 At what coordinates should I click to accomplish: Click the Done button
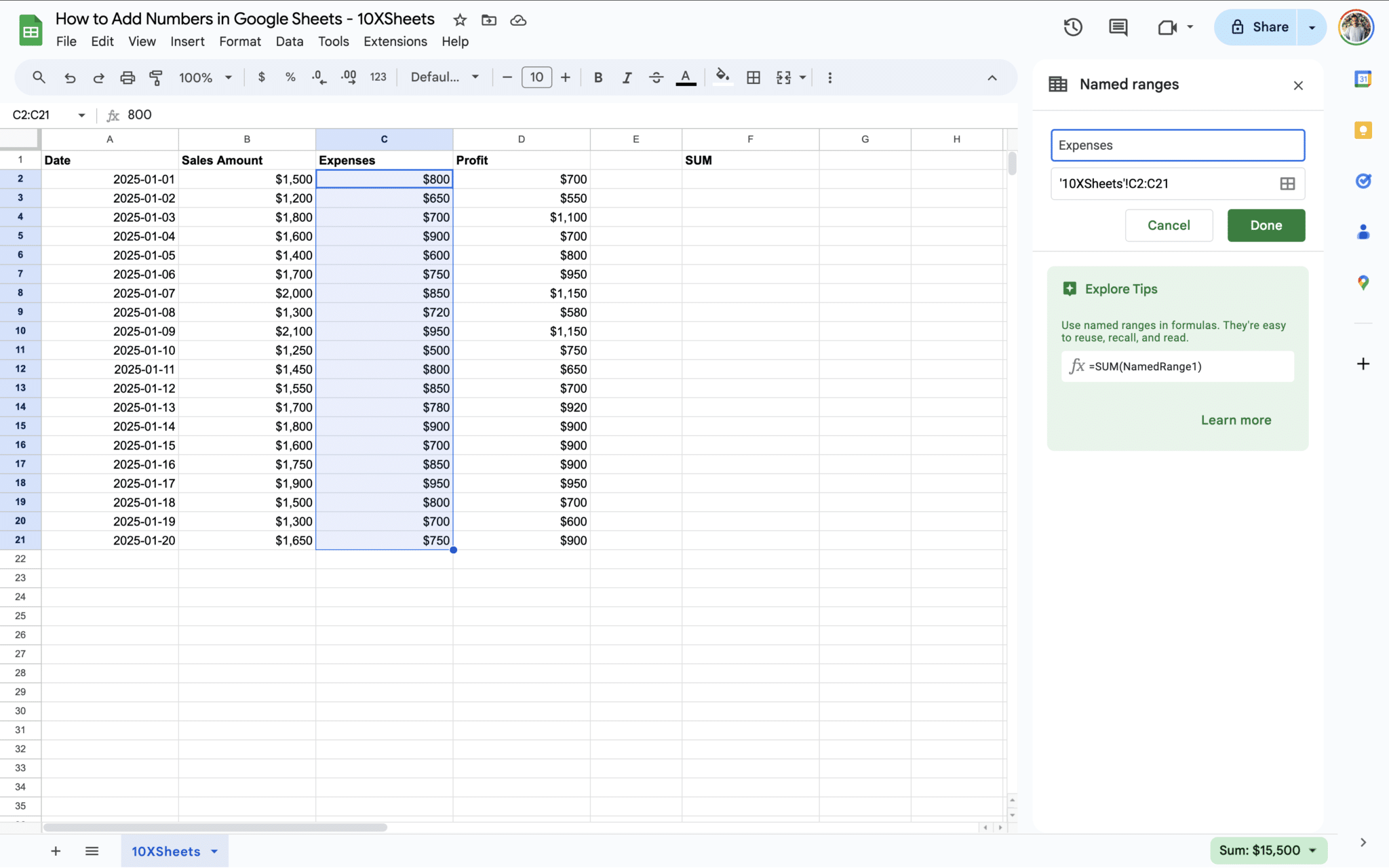tap(1266, 225)
